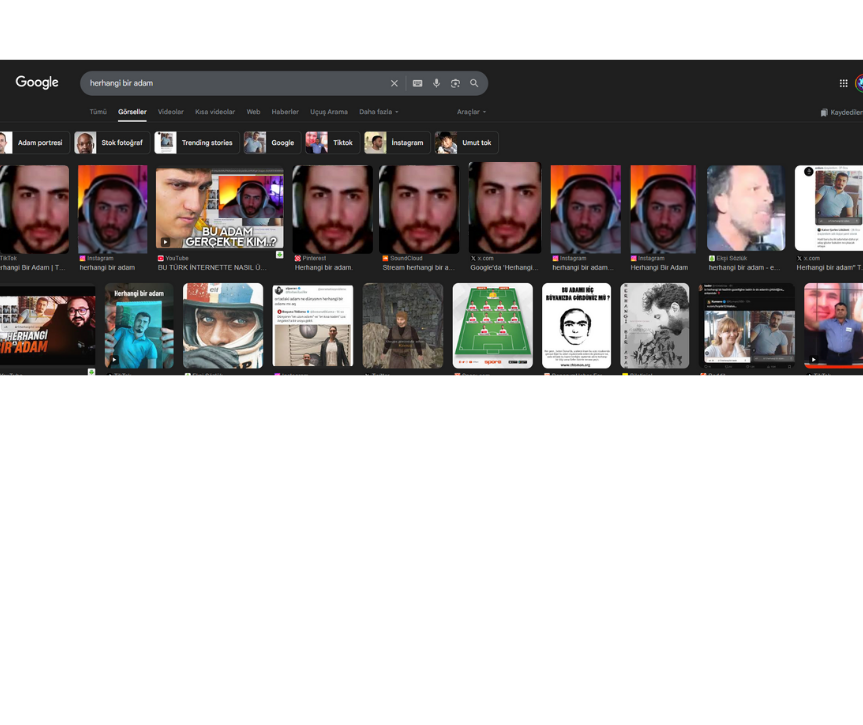This screenshot has width=863, height=725.
Task: Switch to the Haberler tab
Action: (285, 112)
